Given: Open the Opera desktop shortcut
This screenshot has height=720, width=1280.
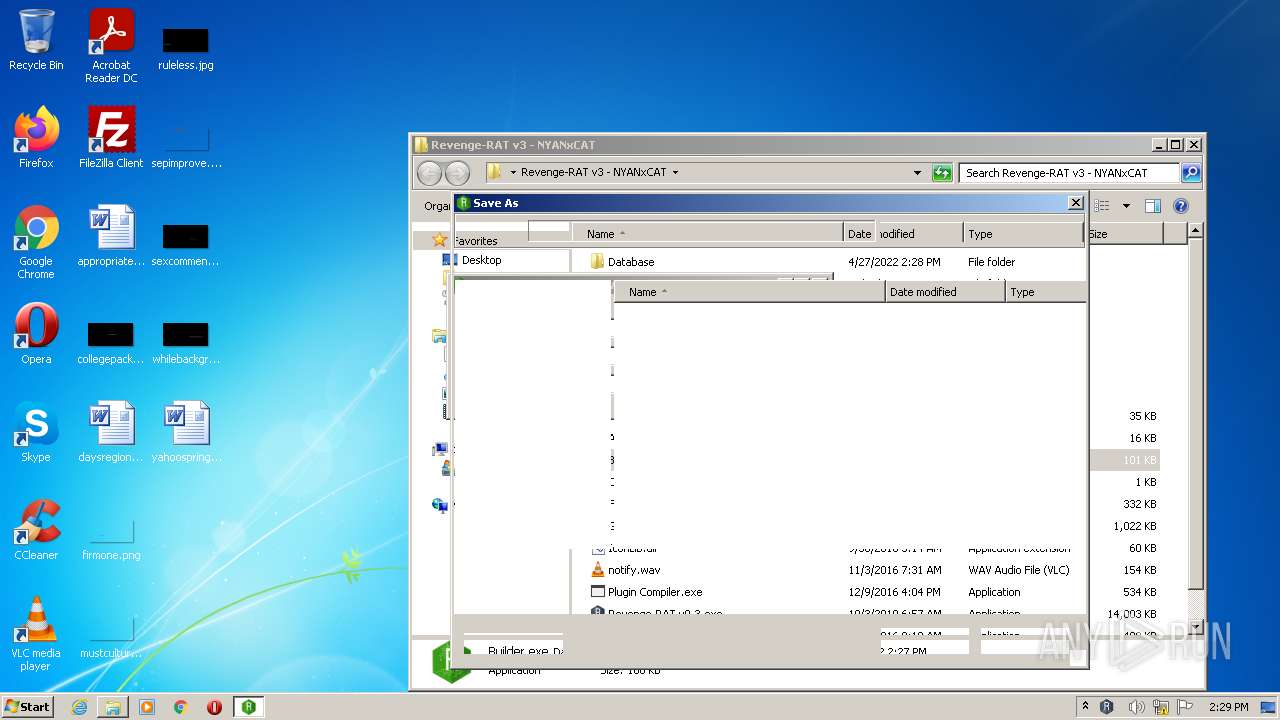Looking at the screenshot, I should point(36,334).
